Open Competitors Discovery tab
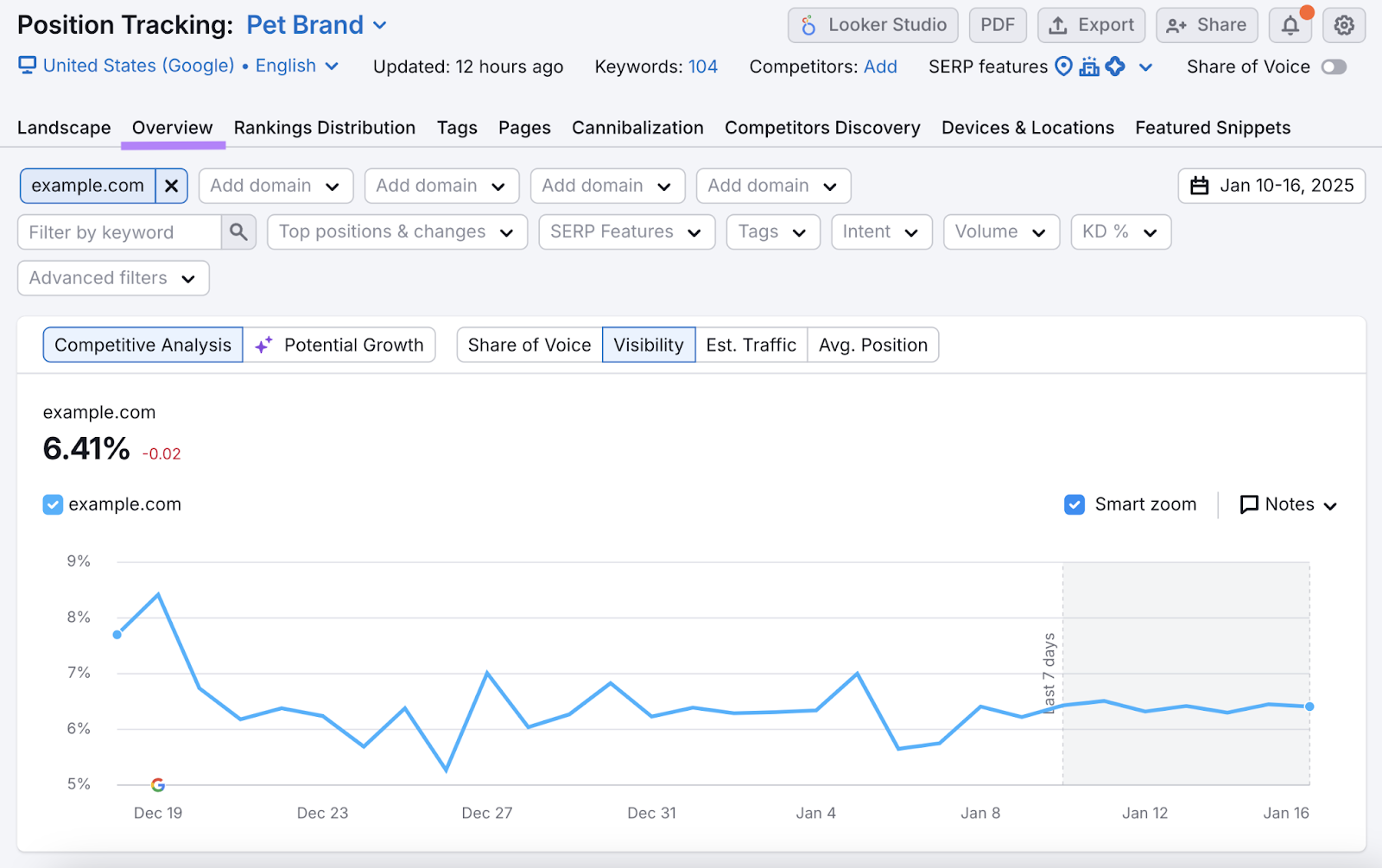 click(x=822, y=128)
